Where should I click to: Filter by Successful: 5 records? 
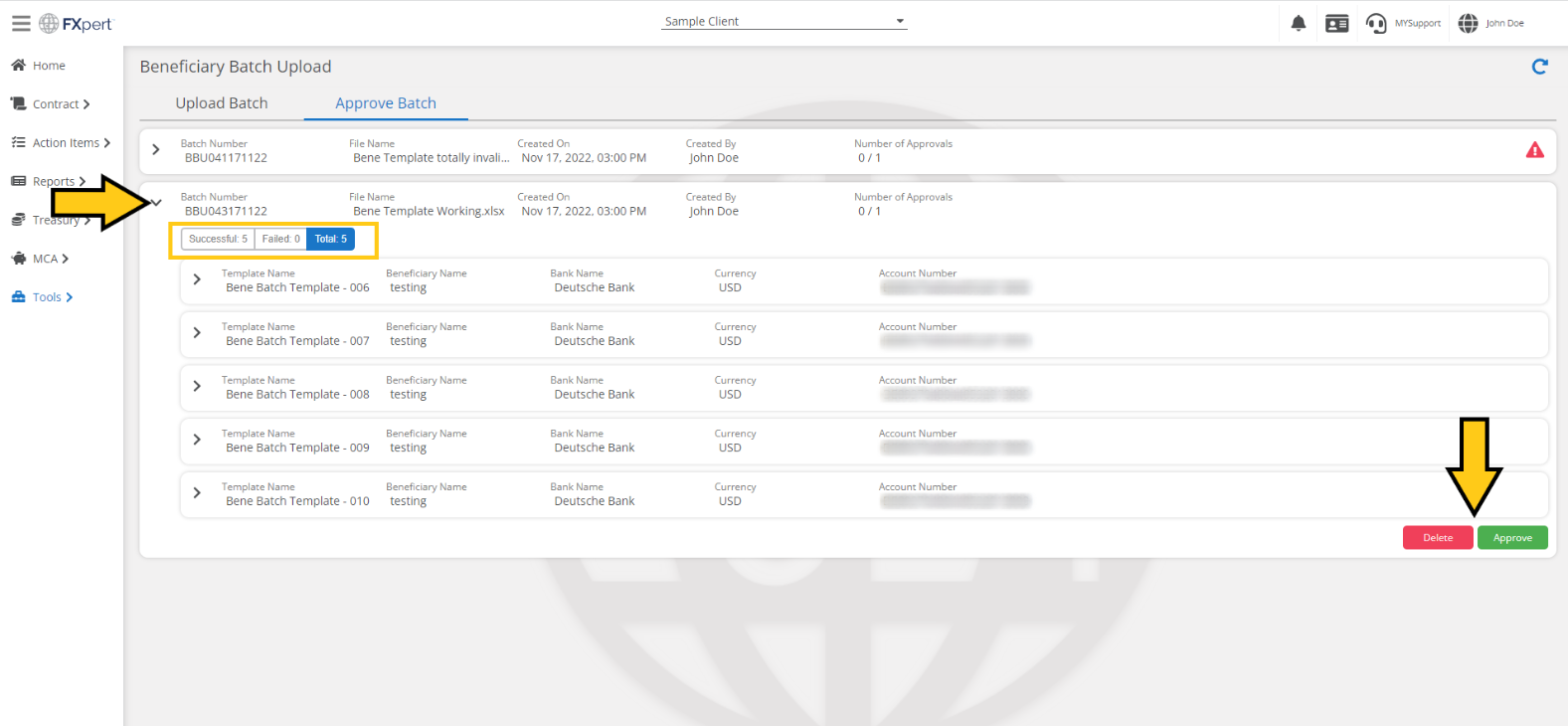tap(218, 239)
